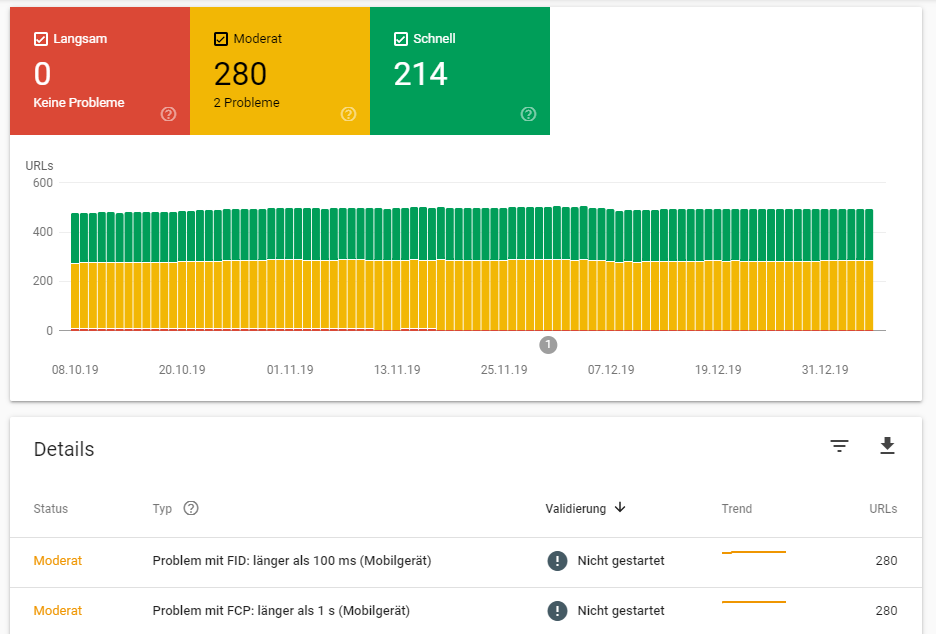This screenshot has width=936, height=634.
Task: Open the filter icon in Details
Action: (839, 446)
